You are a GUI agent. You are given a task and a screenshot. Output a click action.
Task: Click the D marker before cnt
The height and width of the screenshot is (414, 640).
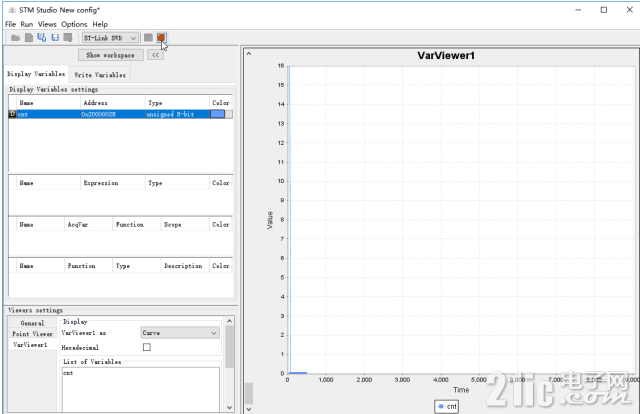click(12, 114)
